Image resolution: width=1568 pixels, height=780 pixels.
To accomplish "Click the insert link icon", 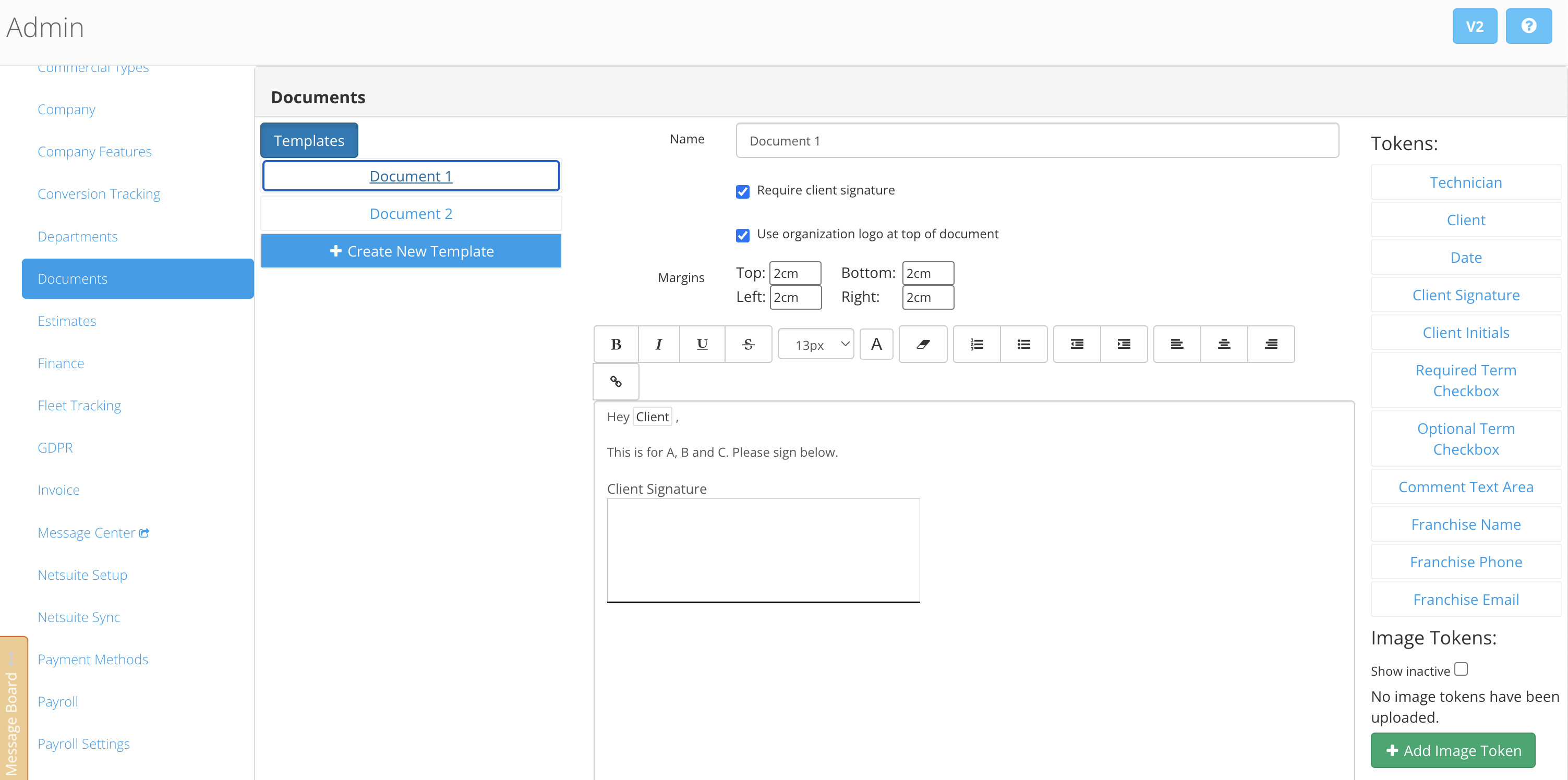I will tap(616, 382).
